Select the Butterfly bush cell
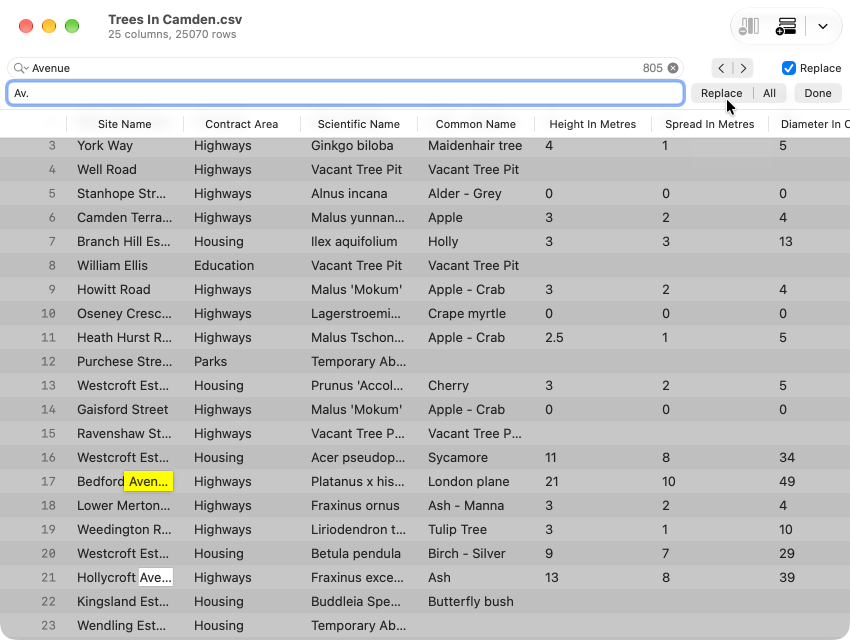Image resolution: width=850 pixels, height=640 pixels. [476, 601]
